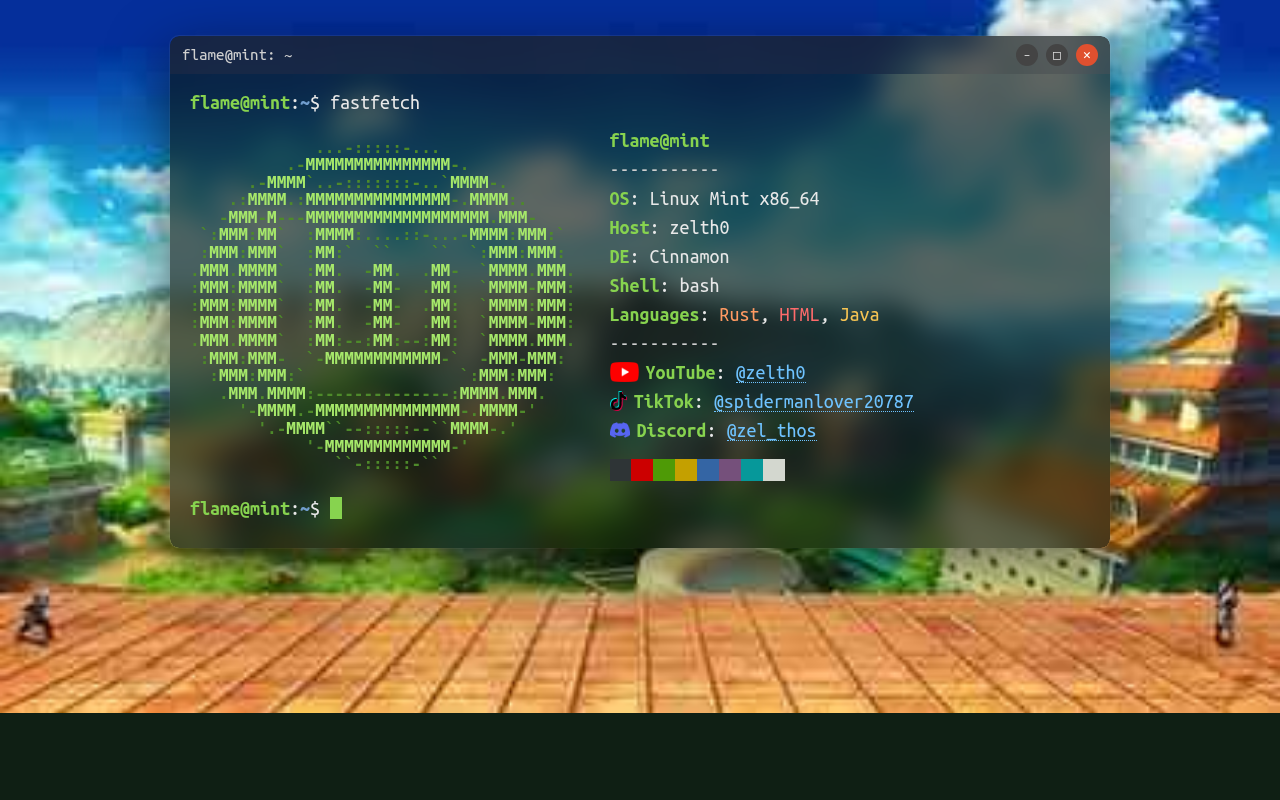1280x800 pixels.
Task: Click the green color block
Action: tap(664, 470)
